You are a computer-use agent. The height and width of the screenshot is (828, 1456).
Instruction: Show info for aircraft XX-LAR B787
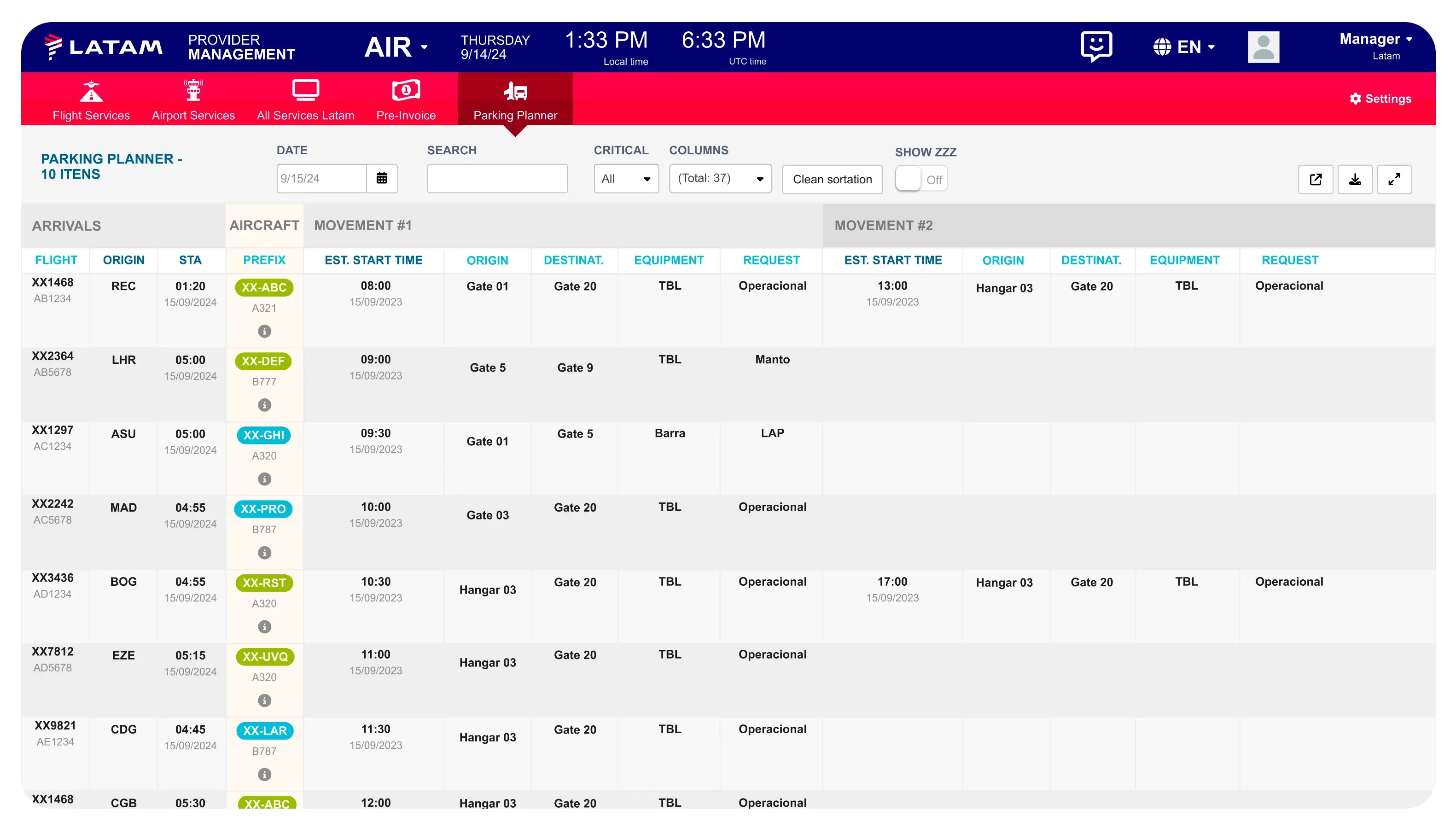[264, 775]
